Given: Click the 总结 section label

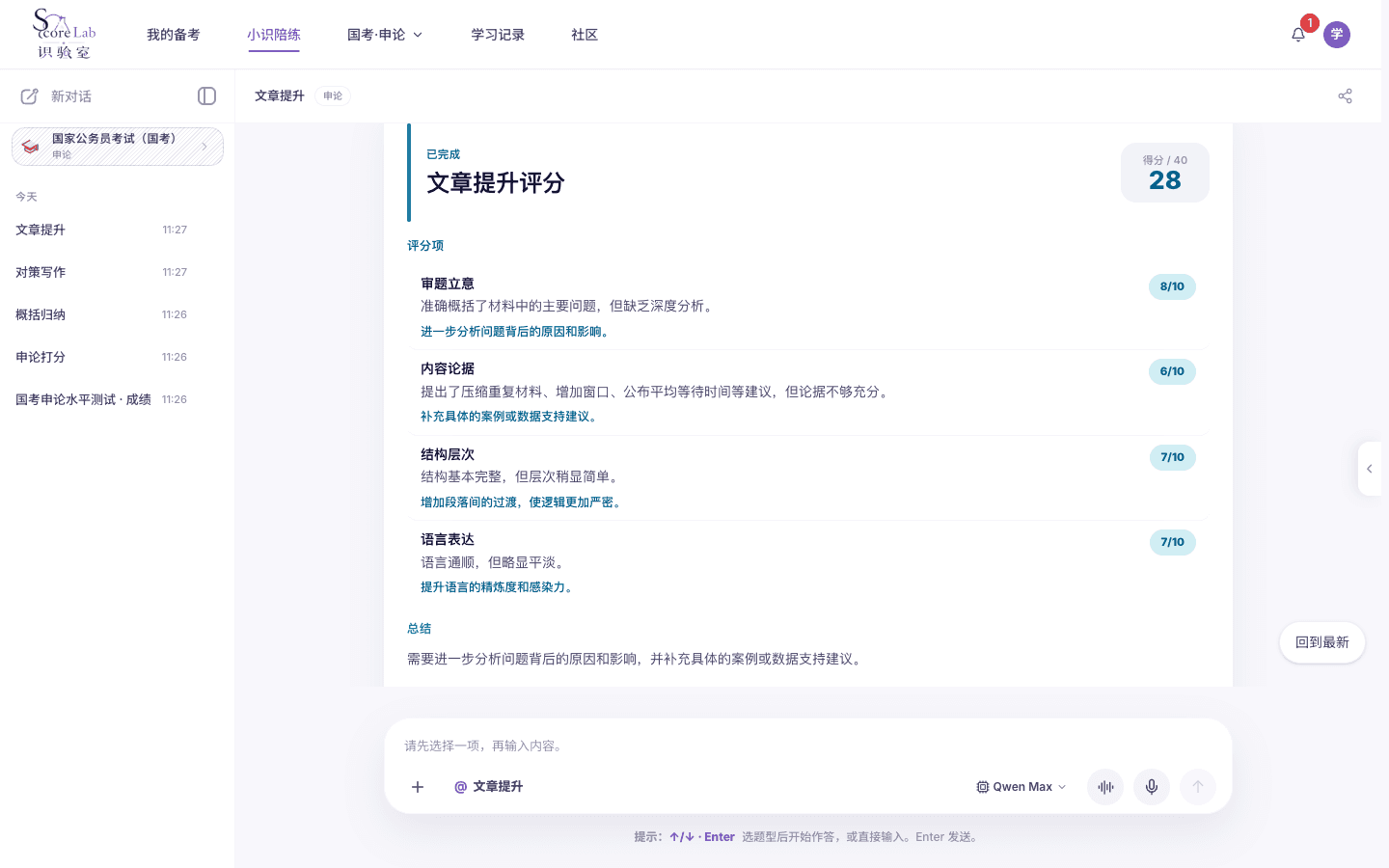Looking at the screenshot, I should (x=420, y=629).
